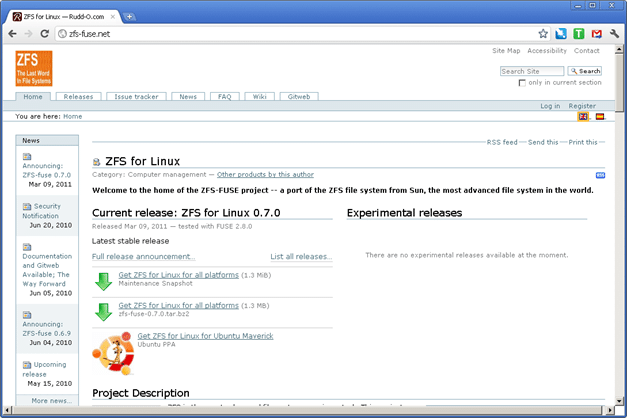Click the horizontal scrollbar left arrow
This screenshot has width=627, height=418.
[x=7, y=410]
